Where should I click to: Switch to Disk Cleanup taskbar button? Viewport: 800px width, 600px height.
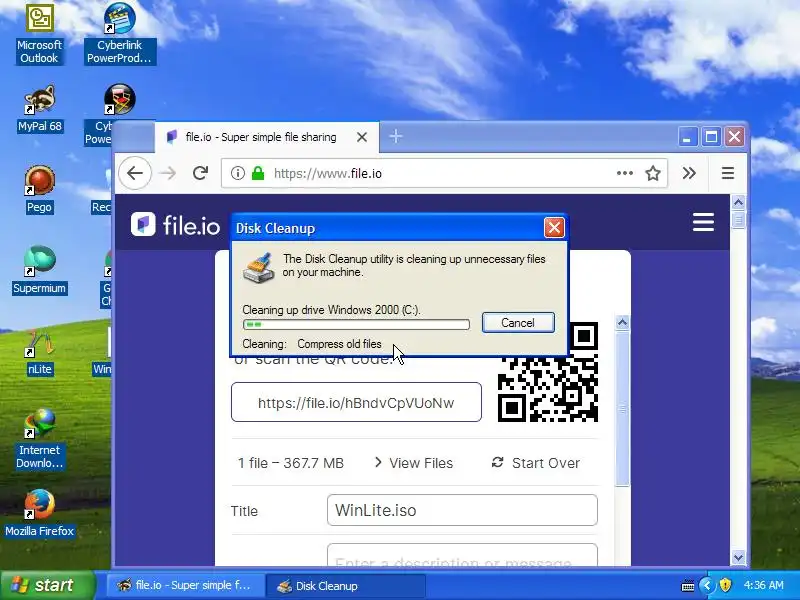tap(345, 585)
